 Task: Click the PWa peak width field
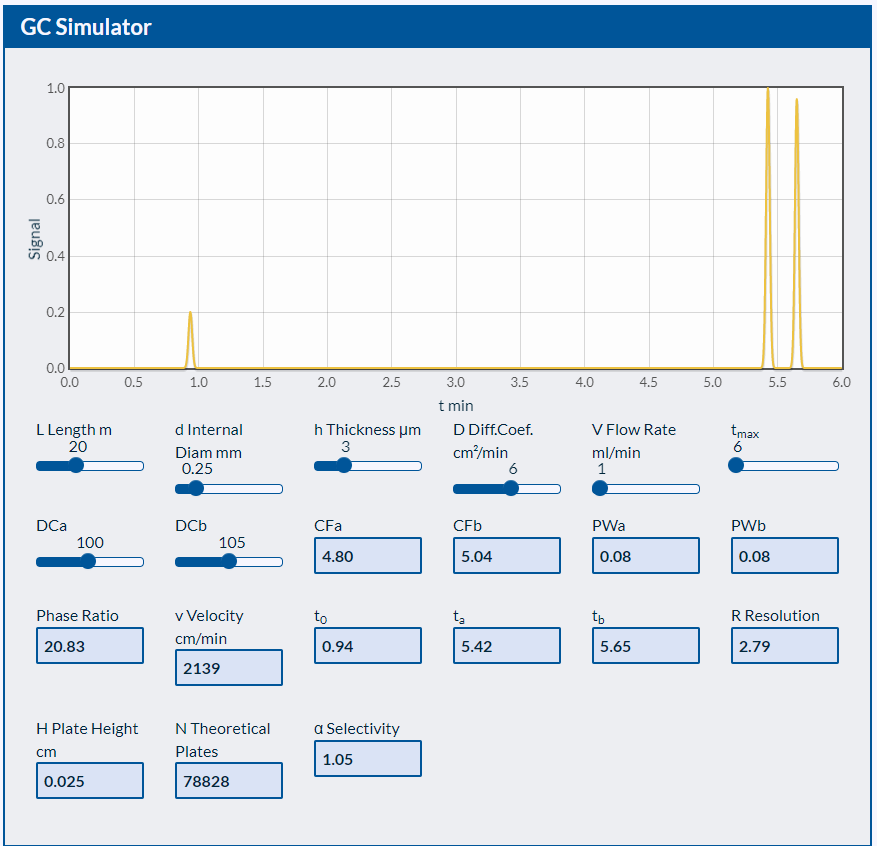tap(645, 555)
